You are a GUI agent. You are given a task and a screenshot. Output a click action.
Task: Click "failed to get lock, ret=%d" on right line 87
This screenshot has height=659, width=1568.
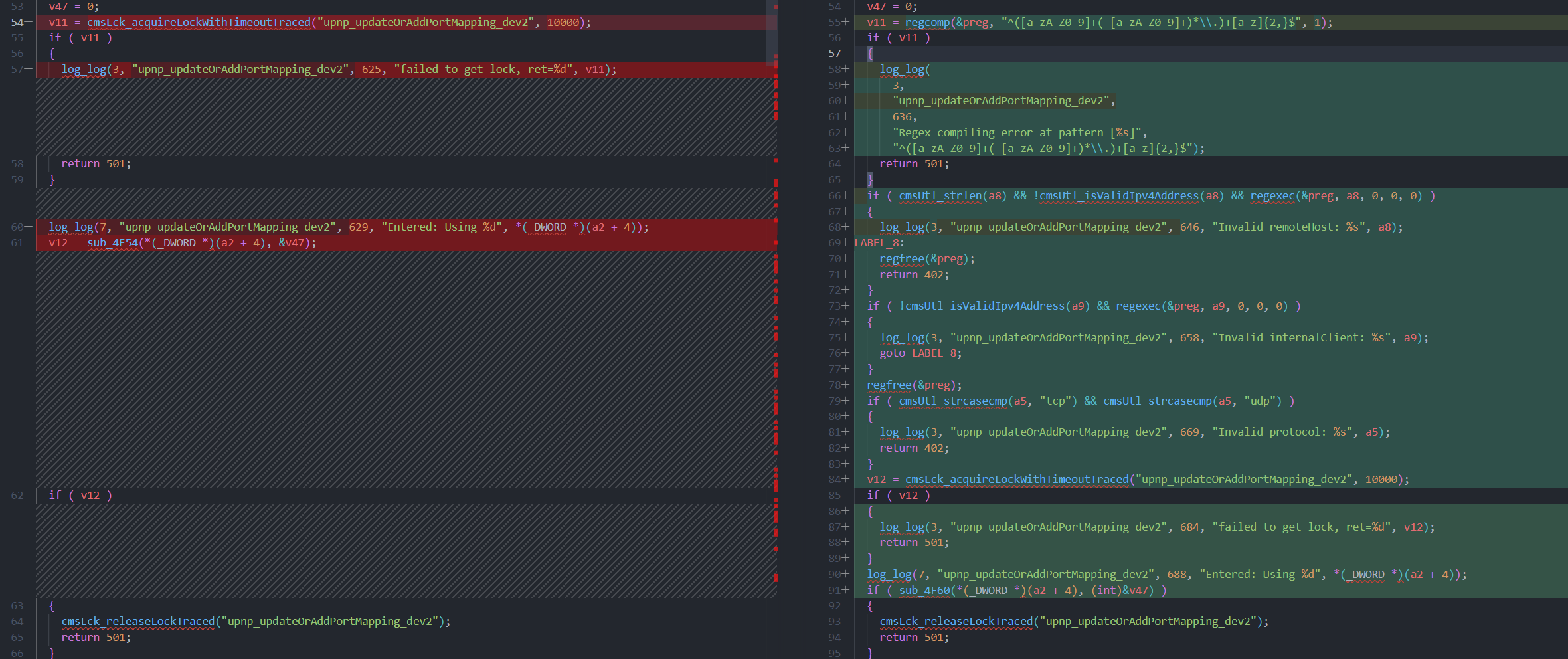(x=1302, y=527)
